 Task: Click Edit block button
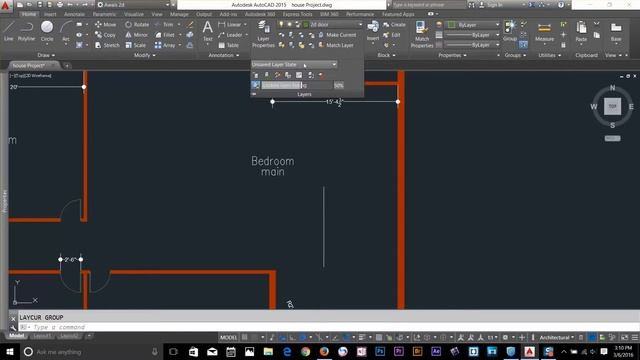(x=392, y=35)
